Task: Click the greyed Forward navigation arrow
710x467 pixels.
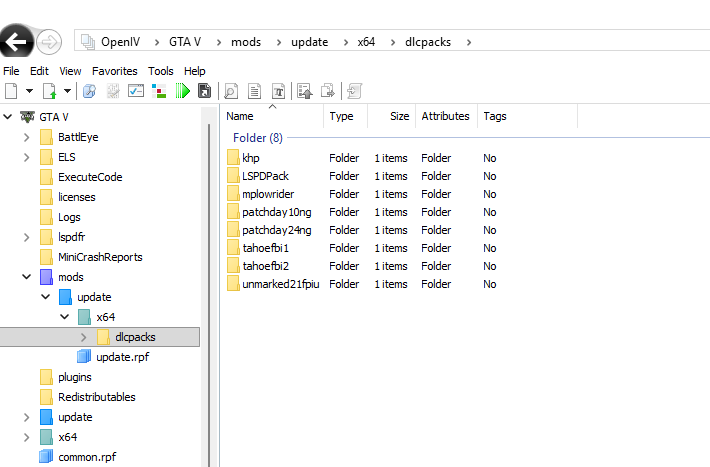Action: click(x=49, y=42)
